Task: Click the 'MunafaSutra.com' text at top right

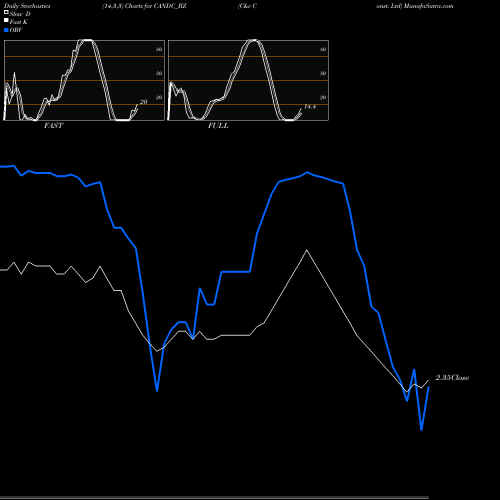Action: (x=428, y=6)
